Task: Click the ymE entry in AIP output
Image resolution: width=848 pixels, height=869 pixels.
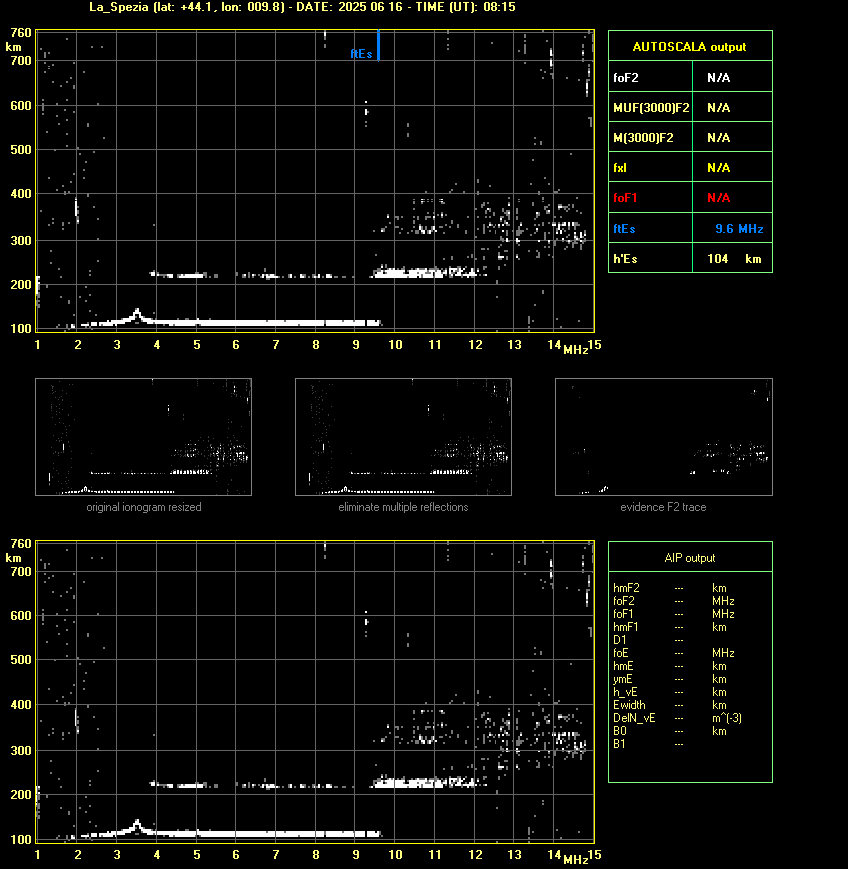Action: 622,679
